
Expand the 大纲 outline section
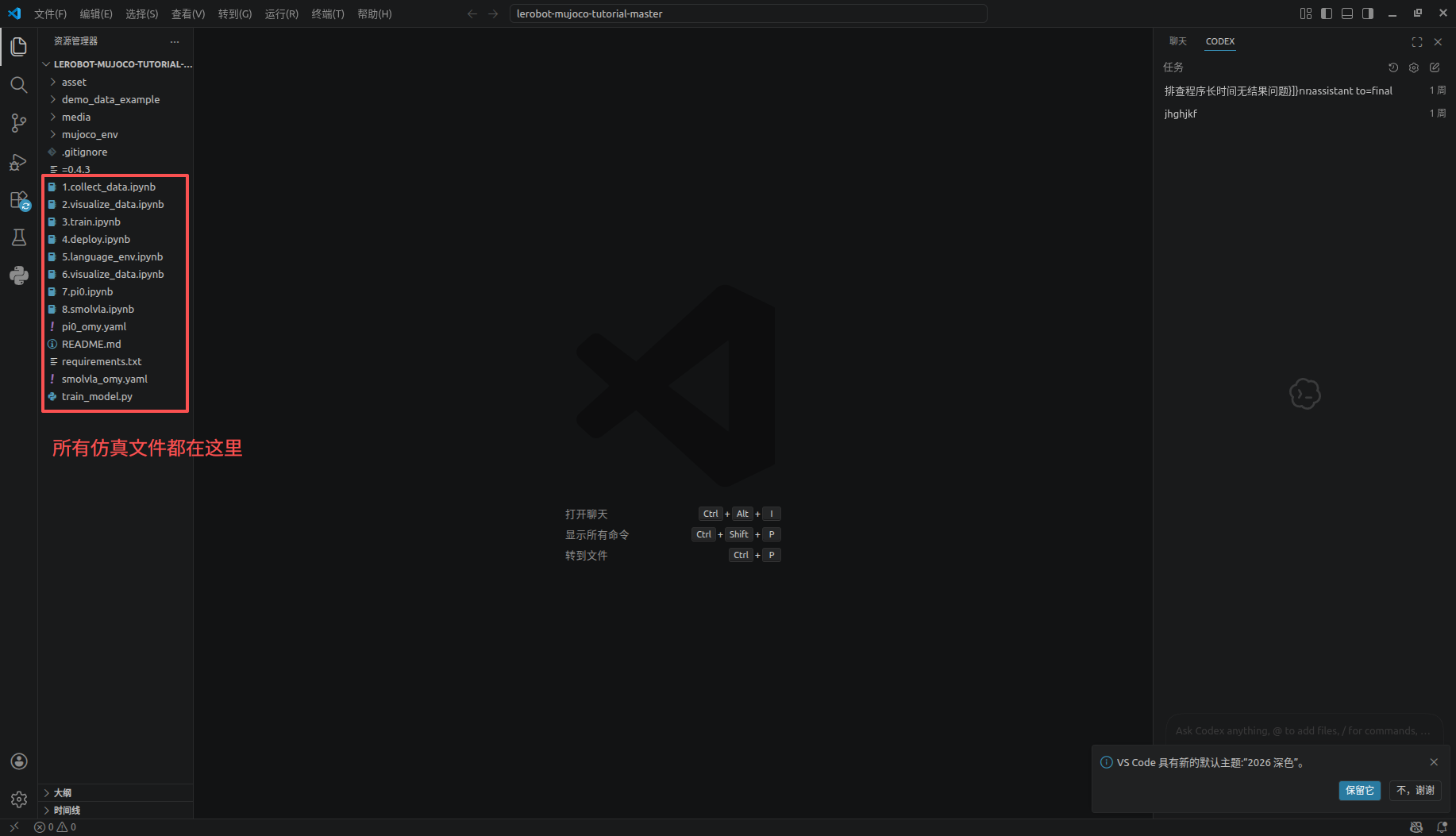tap(115, 792)
